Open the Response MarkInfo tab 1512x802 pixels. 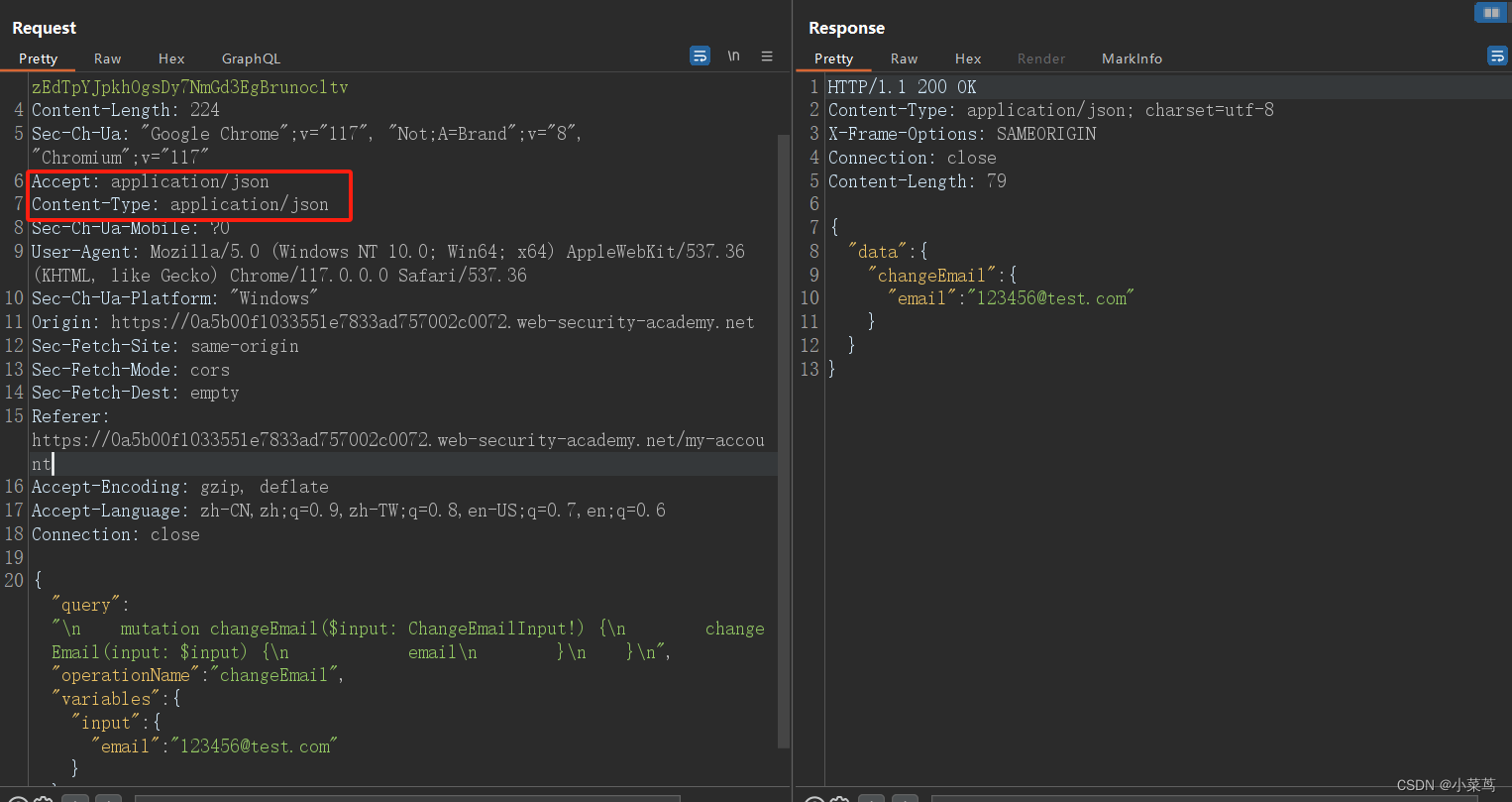coord(1132,58)
